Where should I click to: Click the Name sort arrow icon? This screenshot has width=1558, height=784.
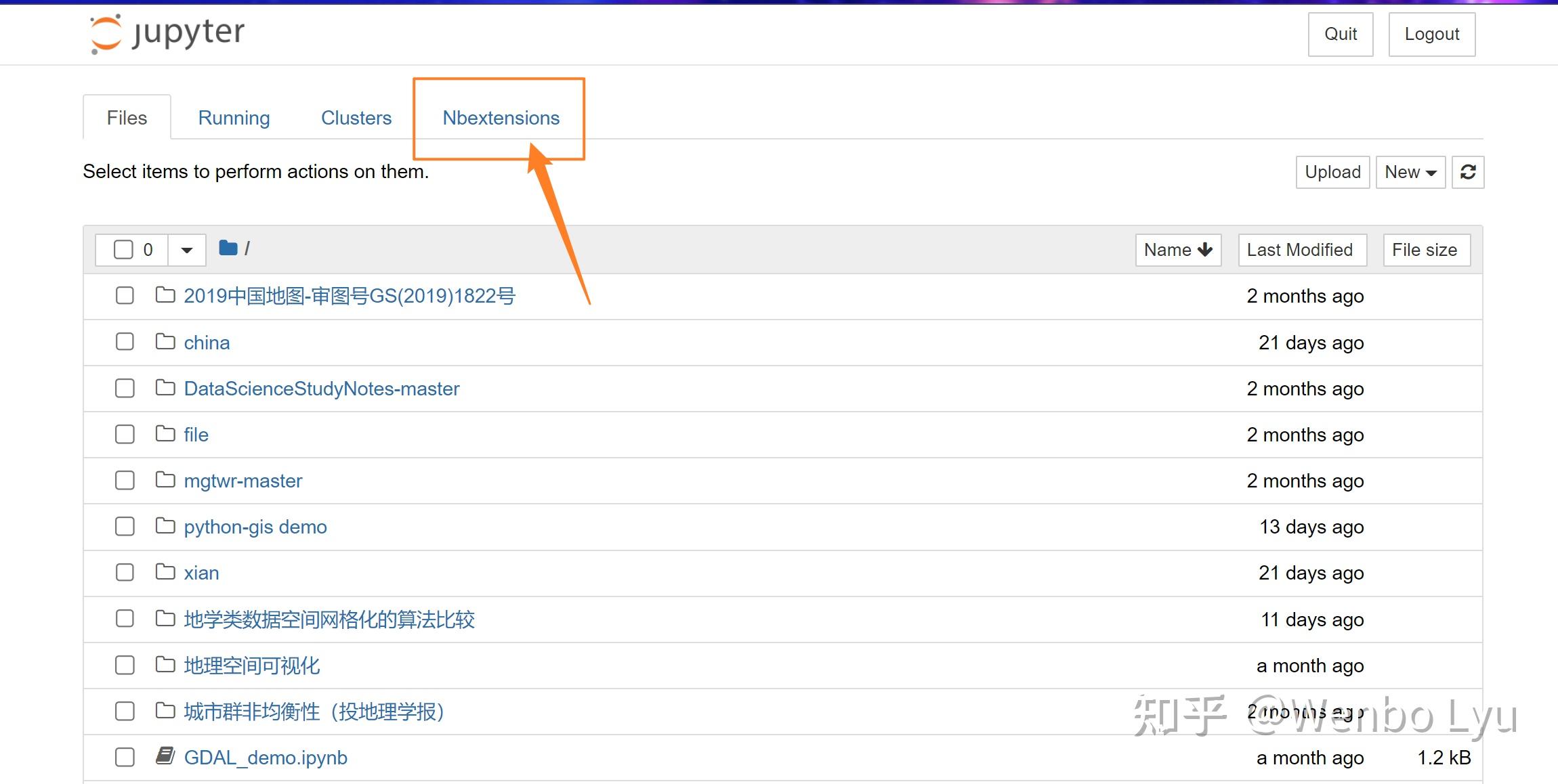(x=1205, y=250)
